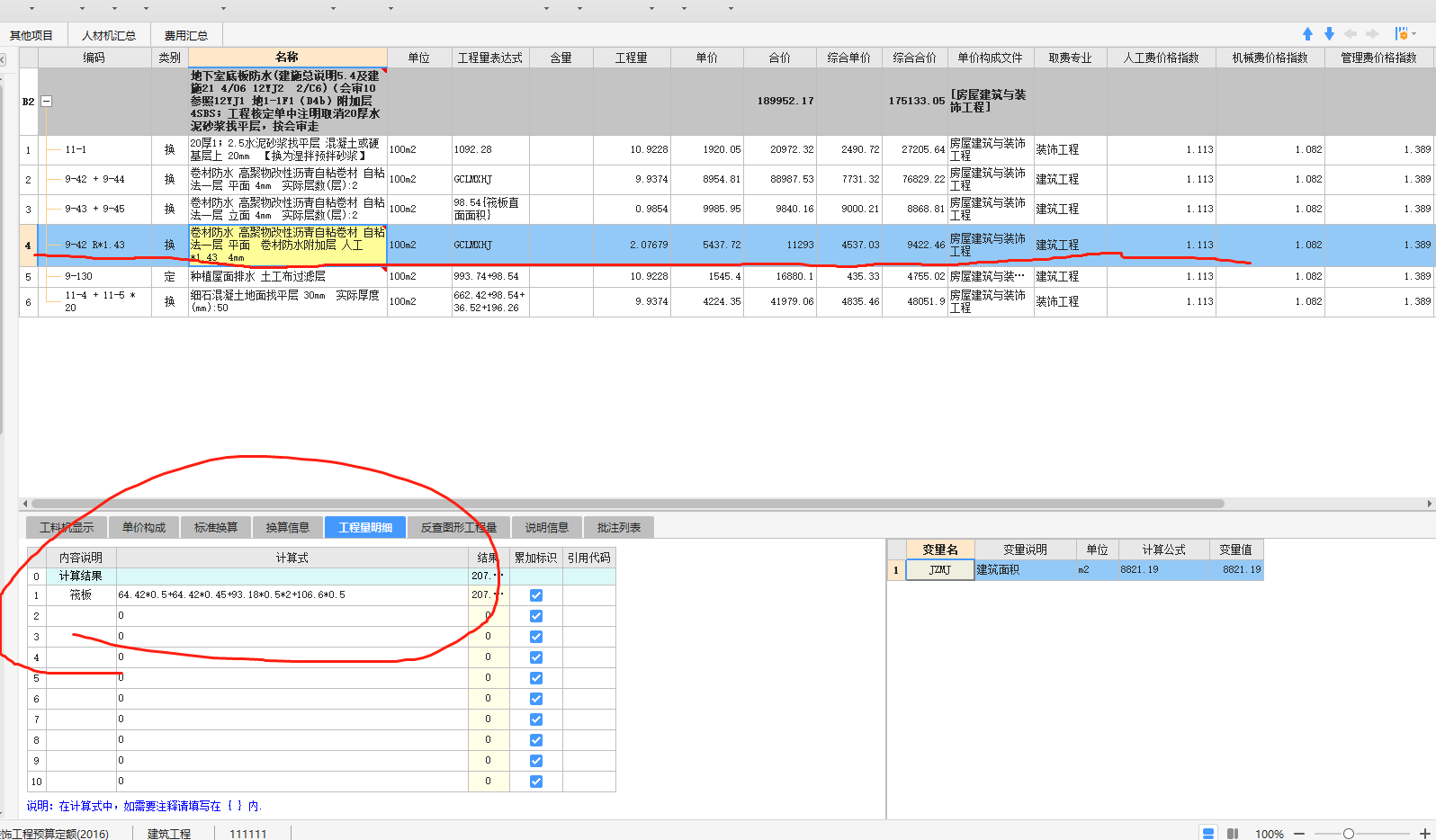This screenshot has height=840, width=1436.
Task: Click the 综合单价 column header
Action: (849, 58)
